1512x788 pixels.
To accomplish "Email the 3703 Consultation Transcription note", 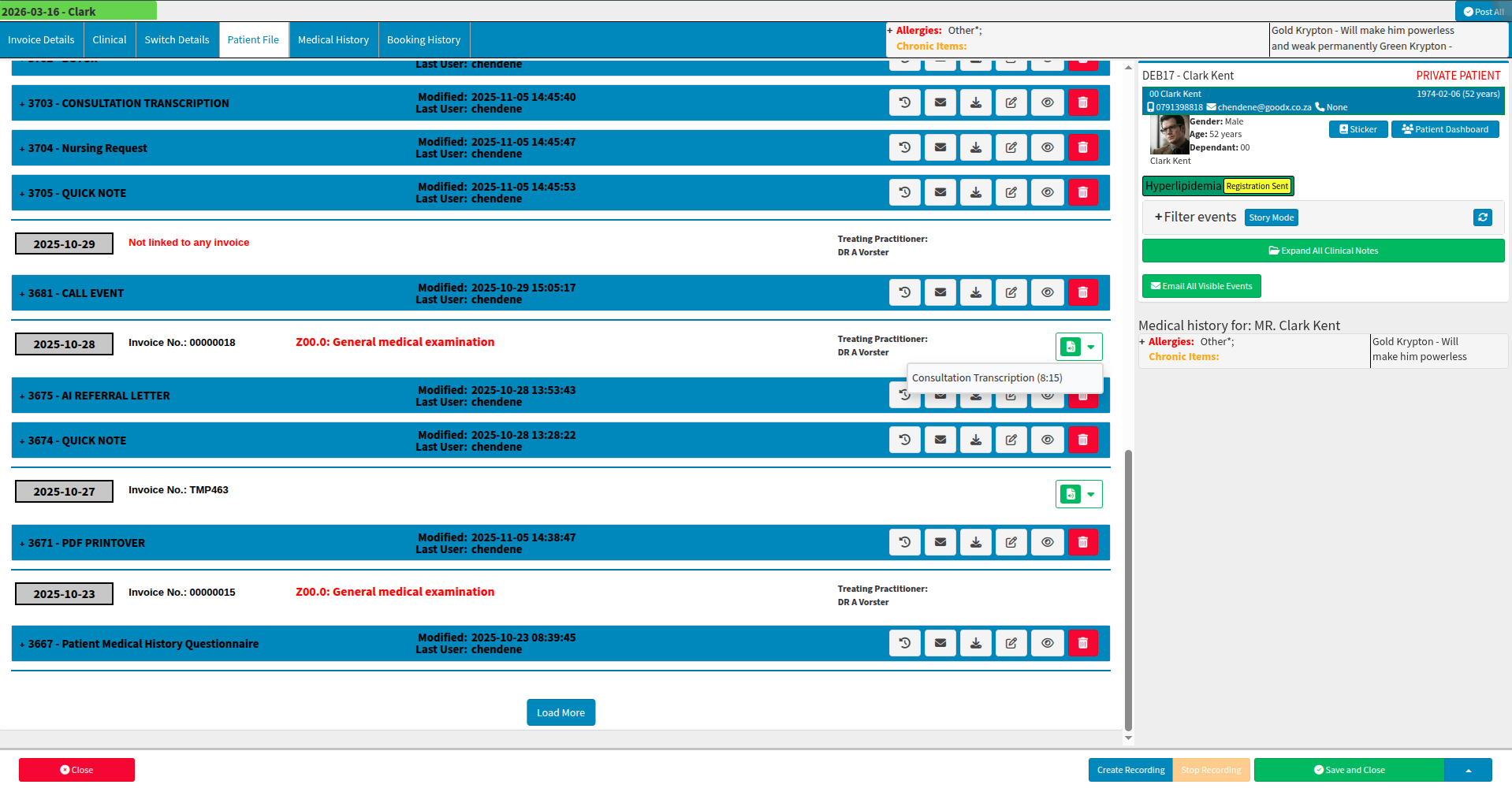I will click(x=940, y=102).
